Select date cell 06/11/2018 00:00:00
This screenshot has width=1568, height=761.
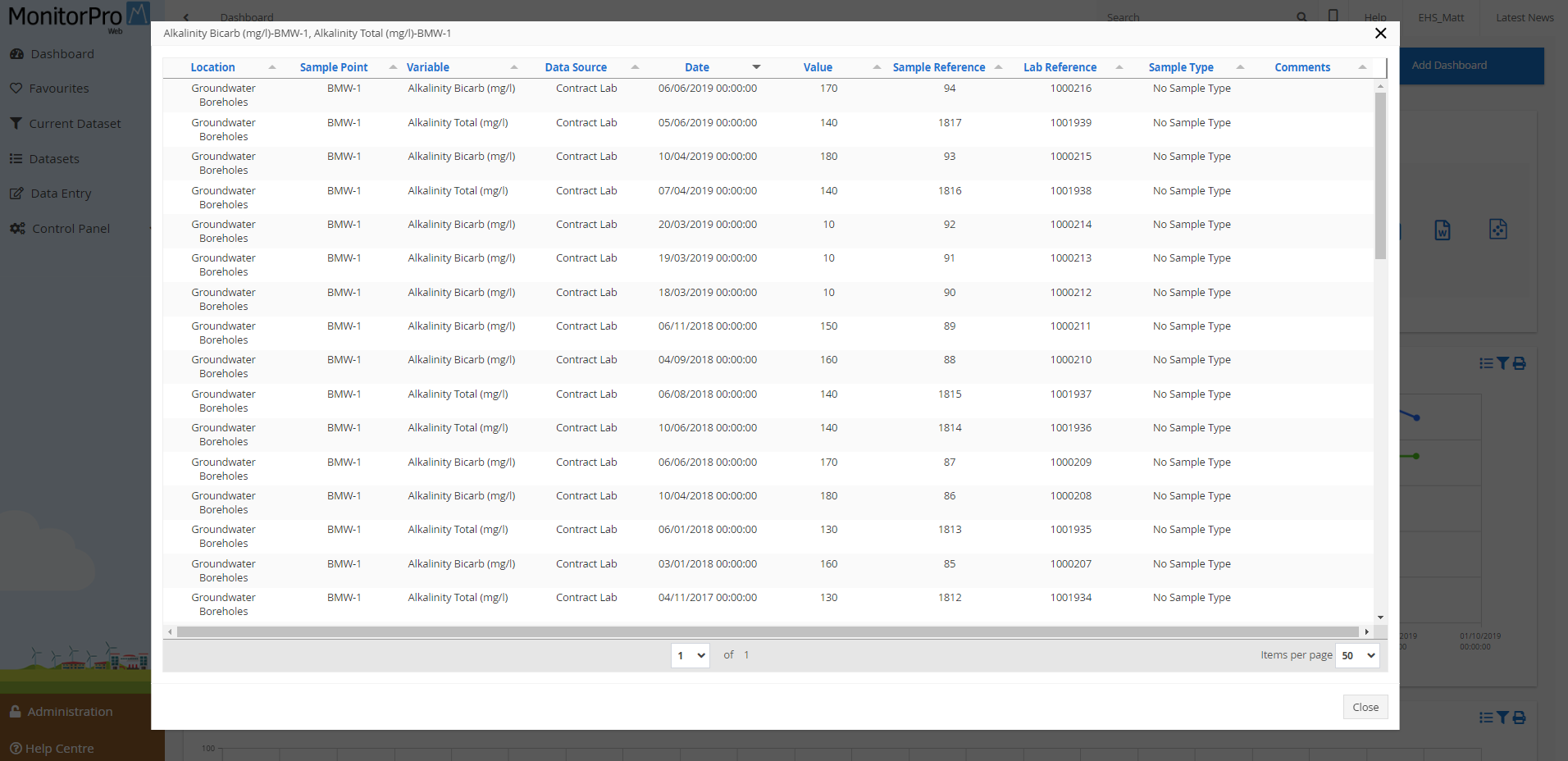[708, 326]
